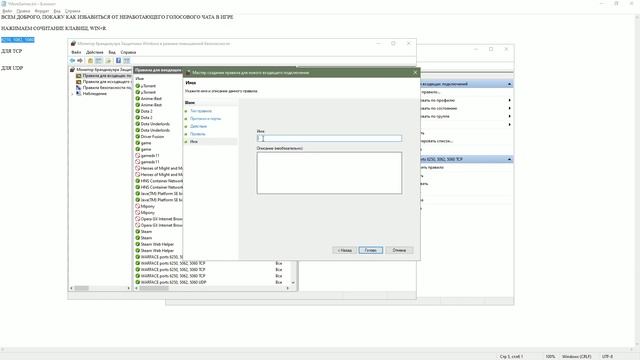Click the ДЛЯ UDP line in Notepad
Screen dimensions: 640x360
pos(12,68)
